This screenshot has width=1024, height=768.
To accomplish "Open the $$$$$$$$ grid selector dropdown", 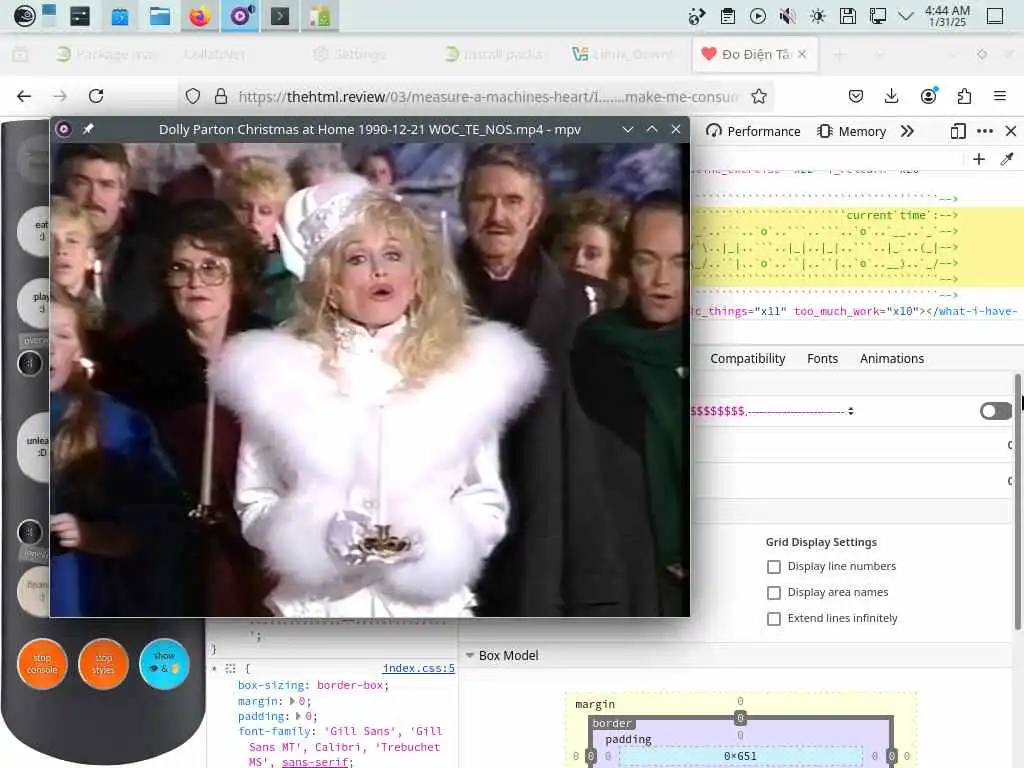I will coord(773,411).
